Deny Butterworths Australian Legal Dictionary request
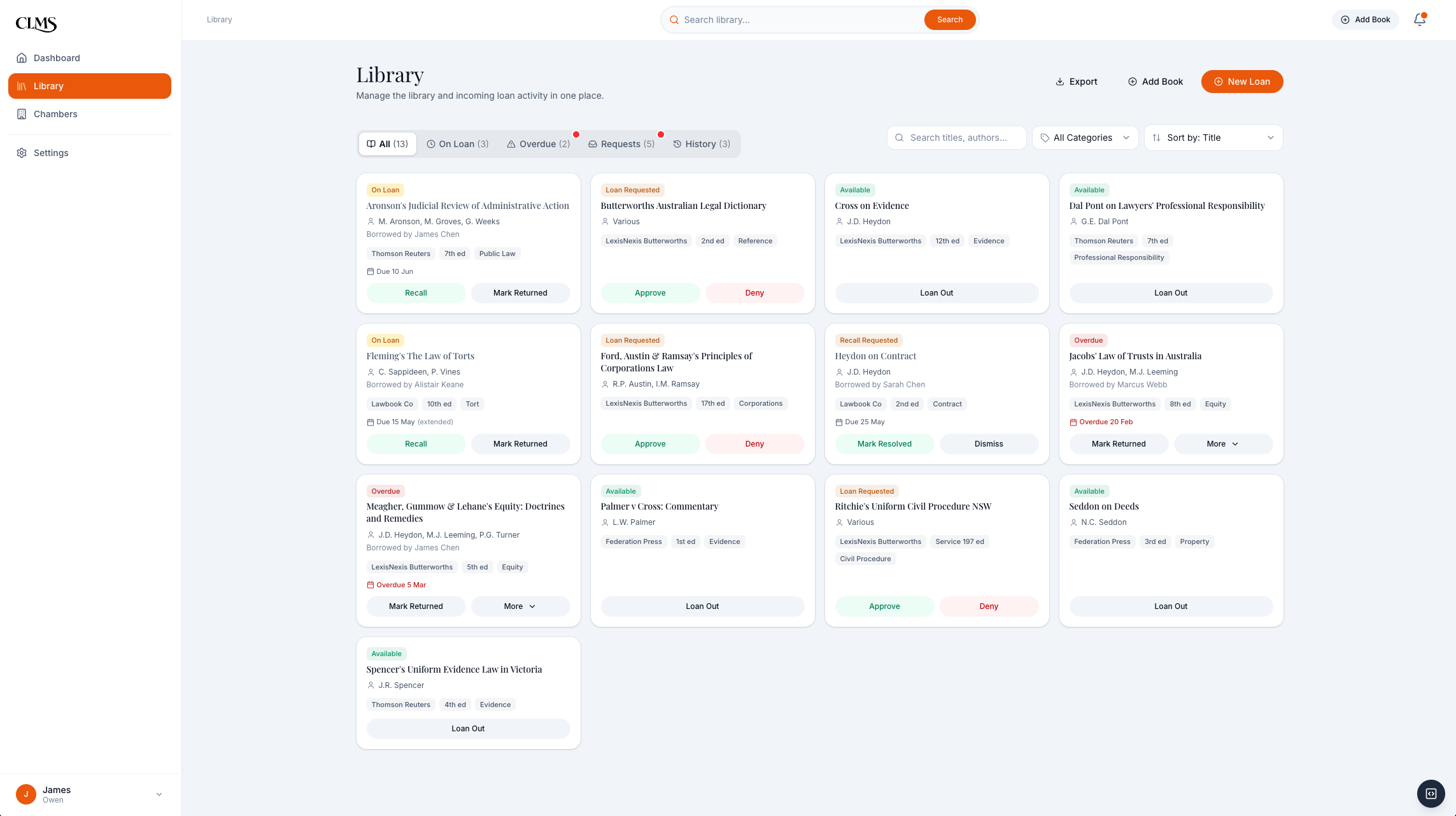This screenshot has height=816, width=1456. pos(754,293)
